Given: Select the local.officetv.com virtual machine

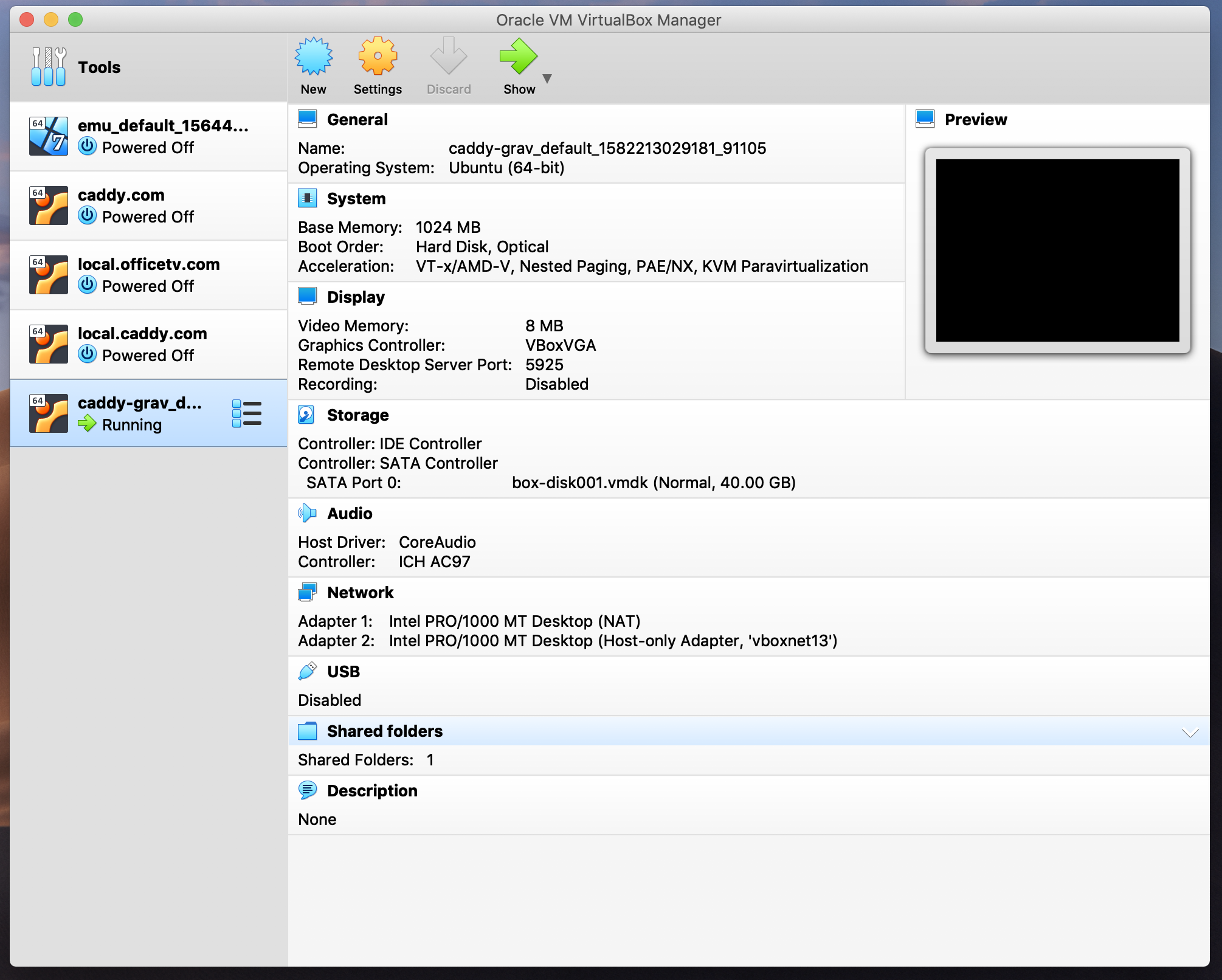Looking at the screenshot, I should pyautogui.click(x=149, y=275).
